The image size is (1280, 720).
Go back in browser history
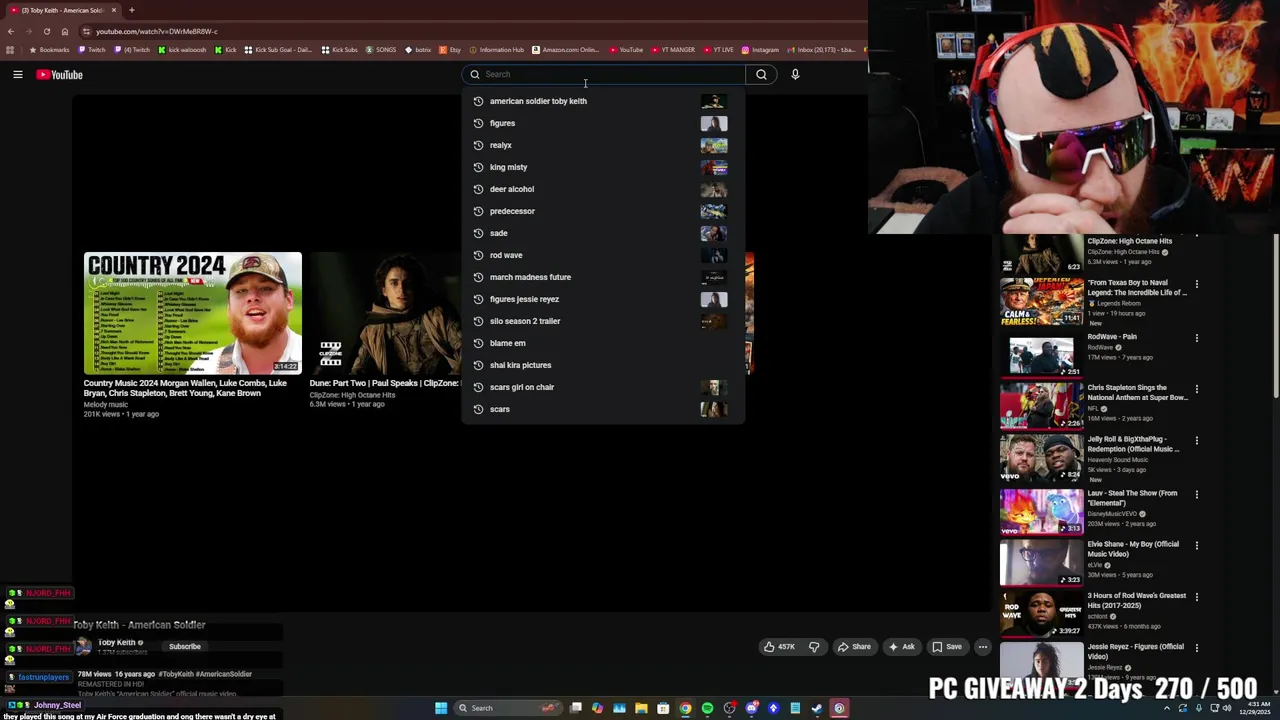[10, 31]
